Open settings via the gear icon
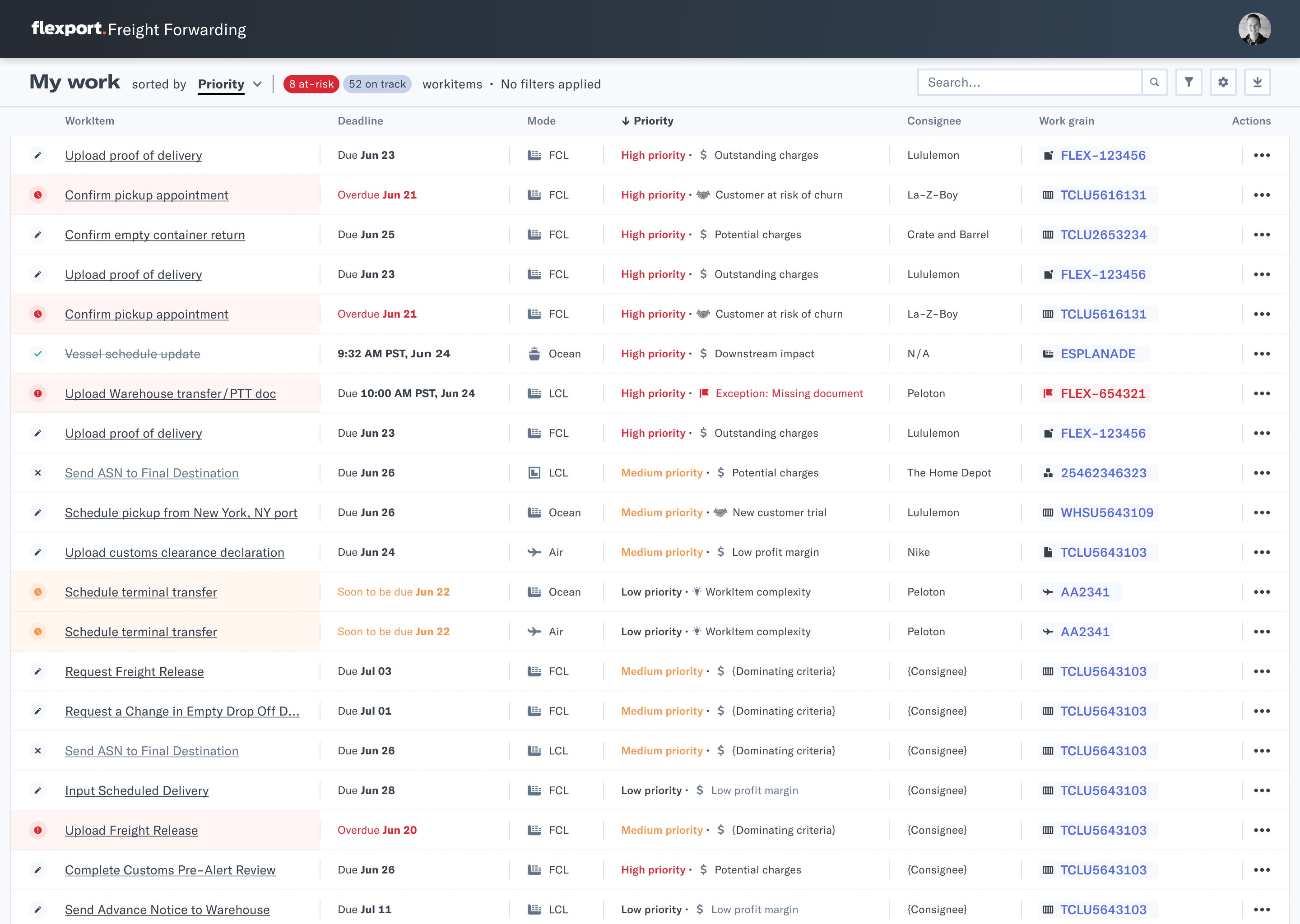Screen dimensions: 1300x924 (1223, 83)
